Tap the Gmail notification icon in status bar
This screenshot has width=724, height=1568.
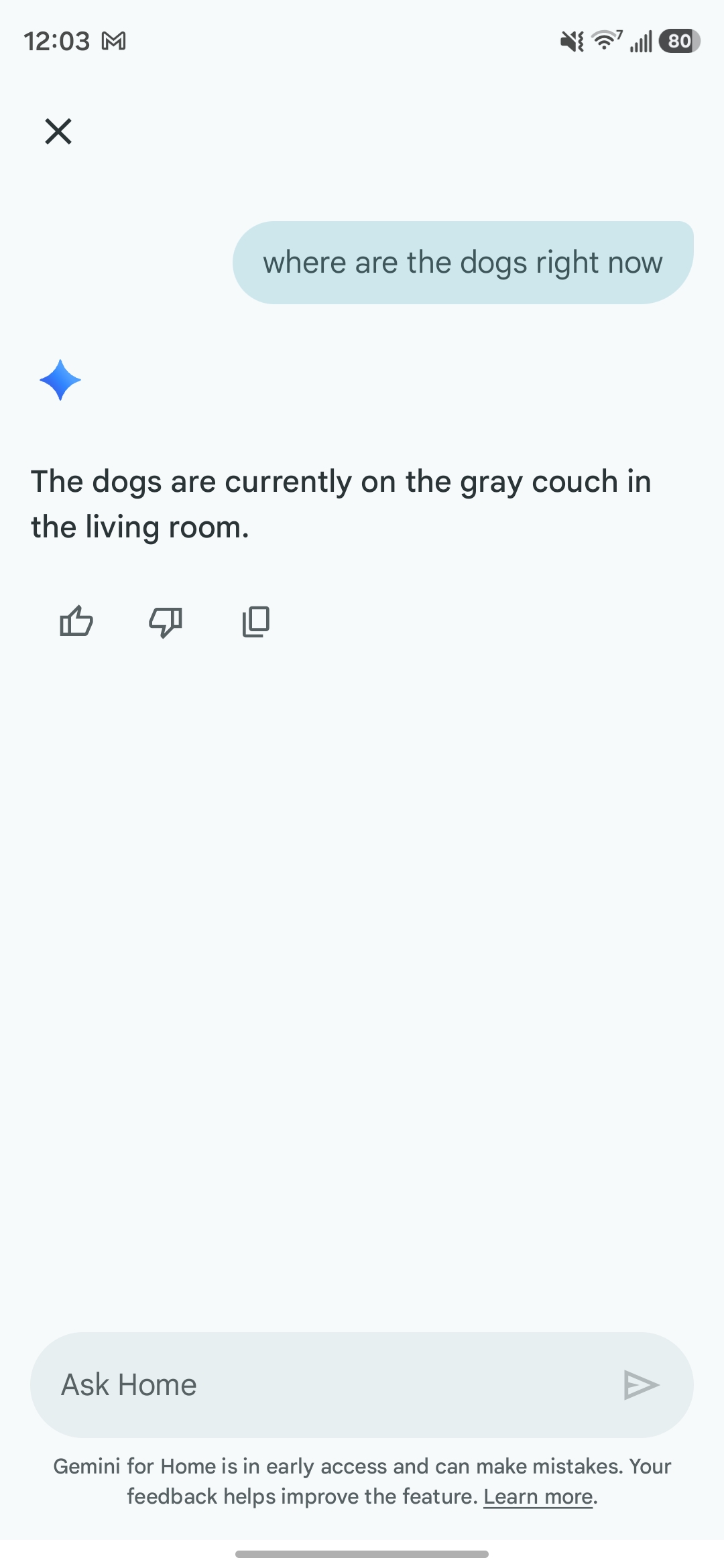113,42
